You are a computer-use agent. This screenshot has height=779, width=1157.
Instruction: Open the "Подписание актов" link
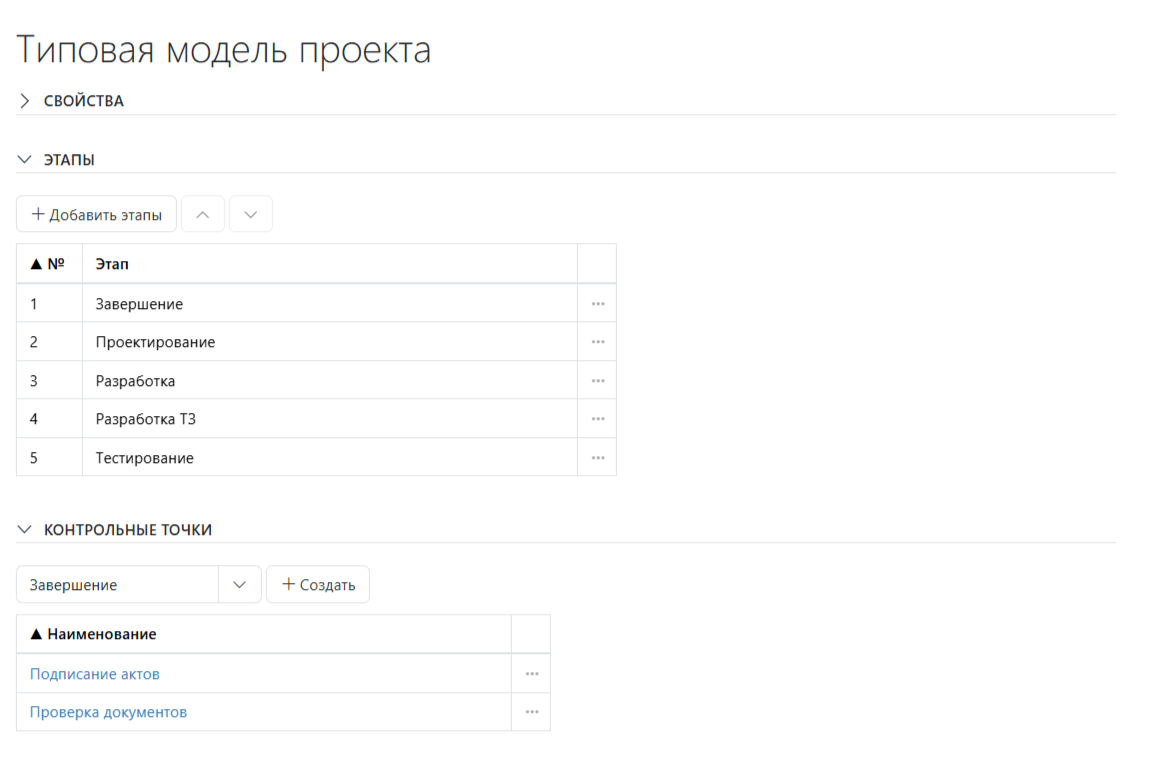coord(94,673)
